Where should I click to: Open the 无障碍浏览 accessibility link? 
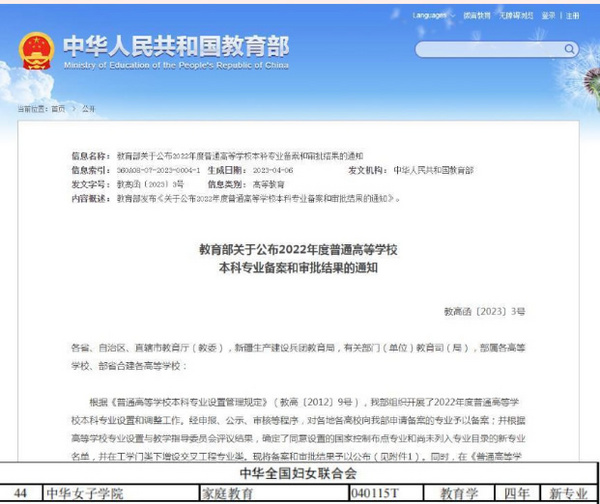[516, 15]
